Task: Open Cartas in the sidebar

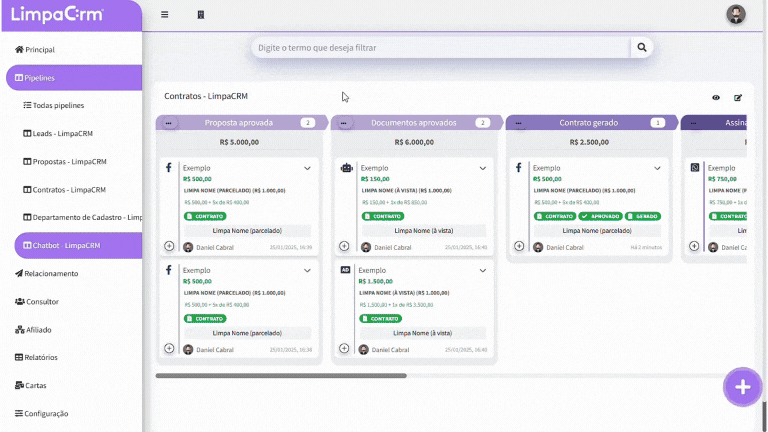Action: 30,385
